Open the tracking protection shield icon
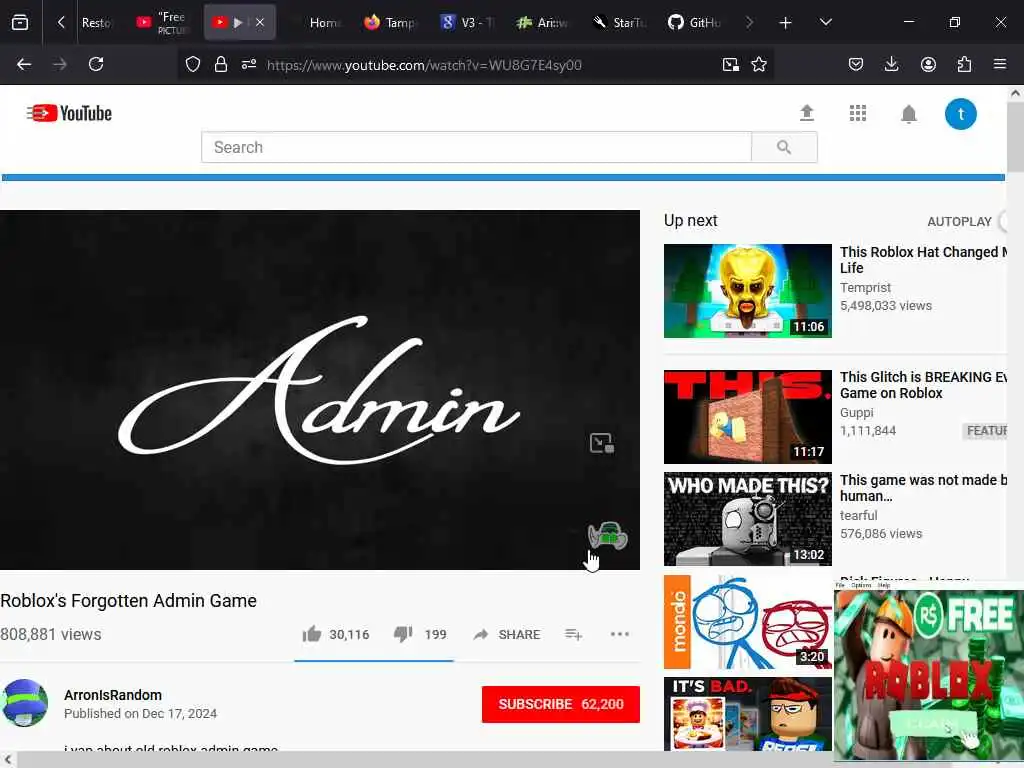 pyautogui.click(x=193, y=64)
